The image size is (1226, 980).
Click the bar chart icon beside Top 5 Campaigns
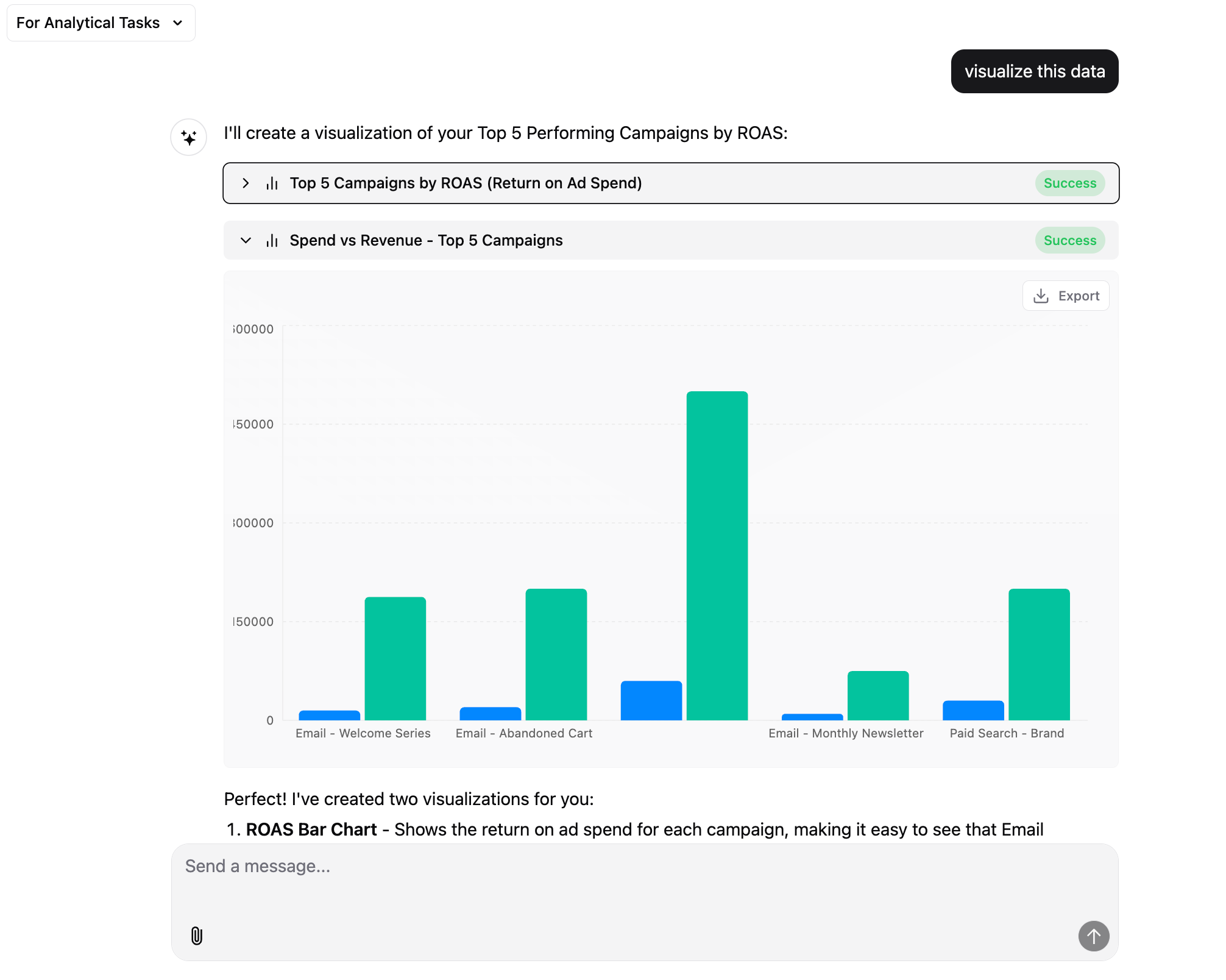pos(272,183)
